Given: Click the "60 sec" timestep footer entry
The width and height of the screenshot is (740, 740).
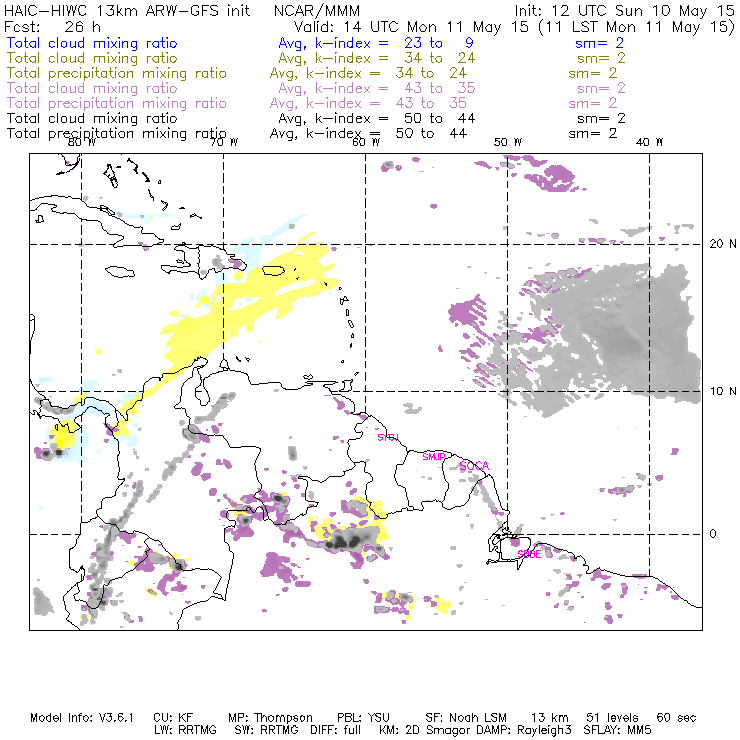Looking at the screenshot, I should pyautogui.click(x=676, y=718).
